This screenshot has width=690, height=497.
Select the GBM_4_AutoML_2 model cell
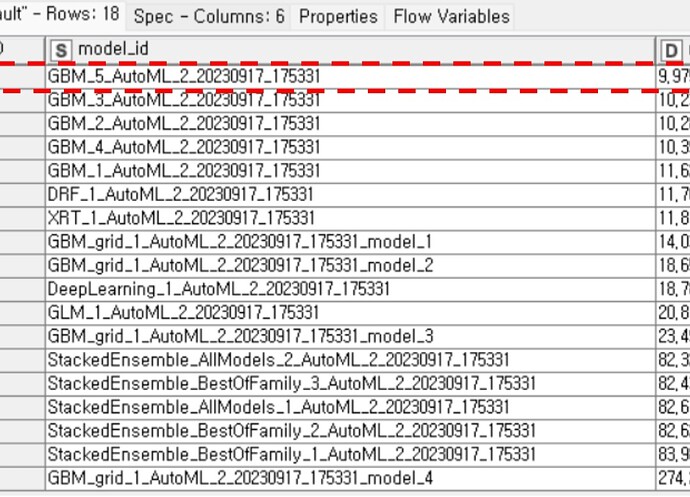(x=184, y=147)
